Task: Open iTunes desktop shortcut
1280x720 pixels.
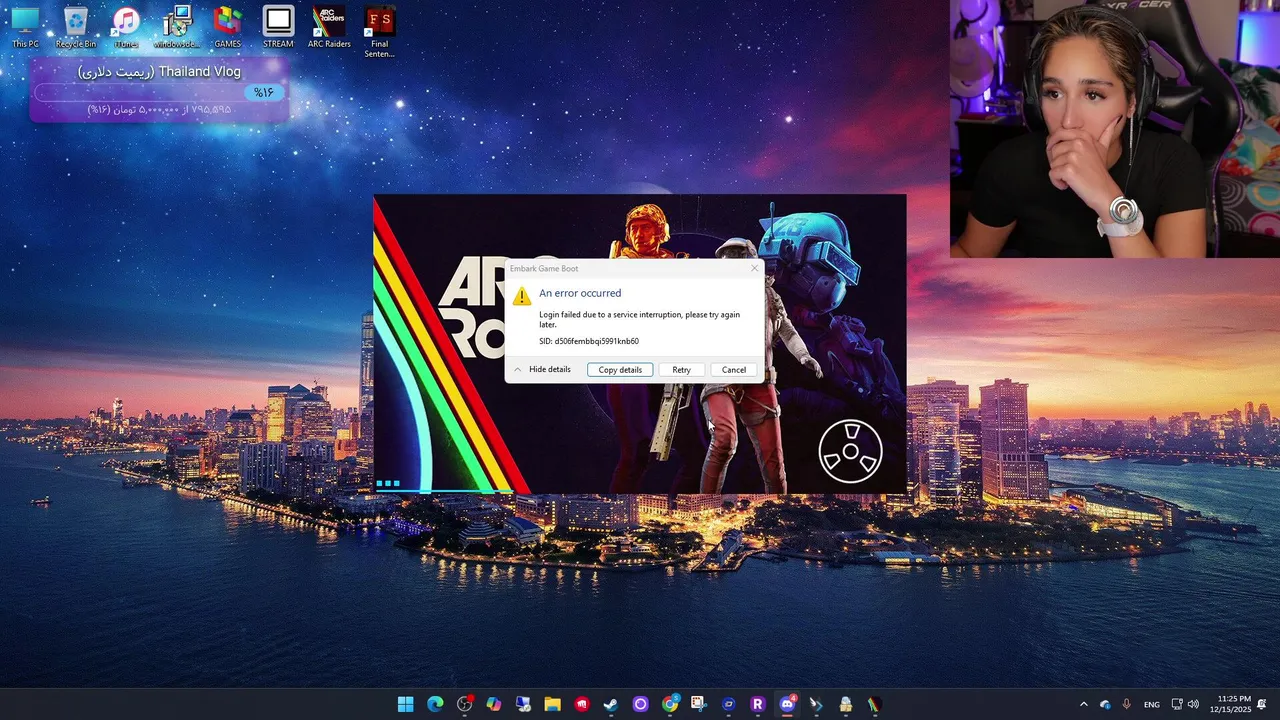Action: click(x=126, y=27)
